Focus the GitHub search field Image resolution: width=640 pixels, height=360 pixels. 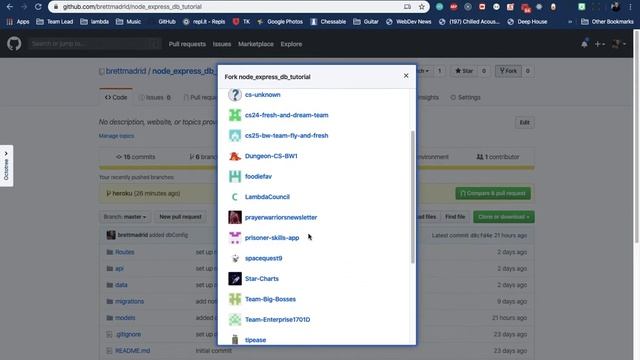(95, 44)
